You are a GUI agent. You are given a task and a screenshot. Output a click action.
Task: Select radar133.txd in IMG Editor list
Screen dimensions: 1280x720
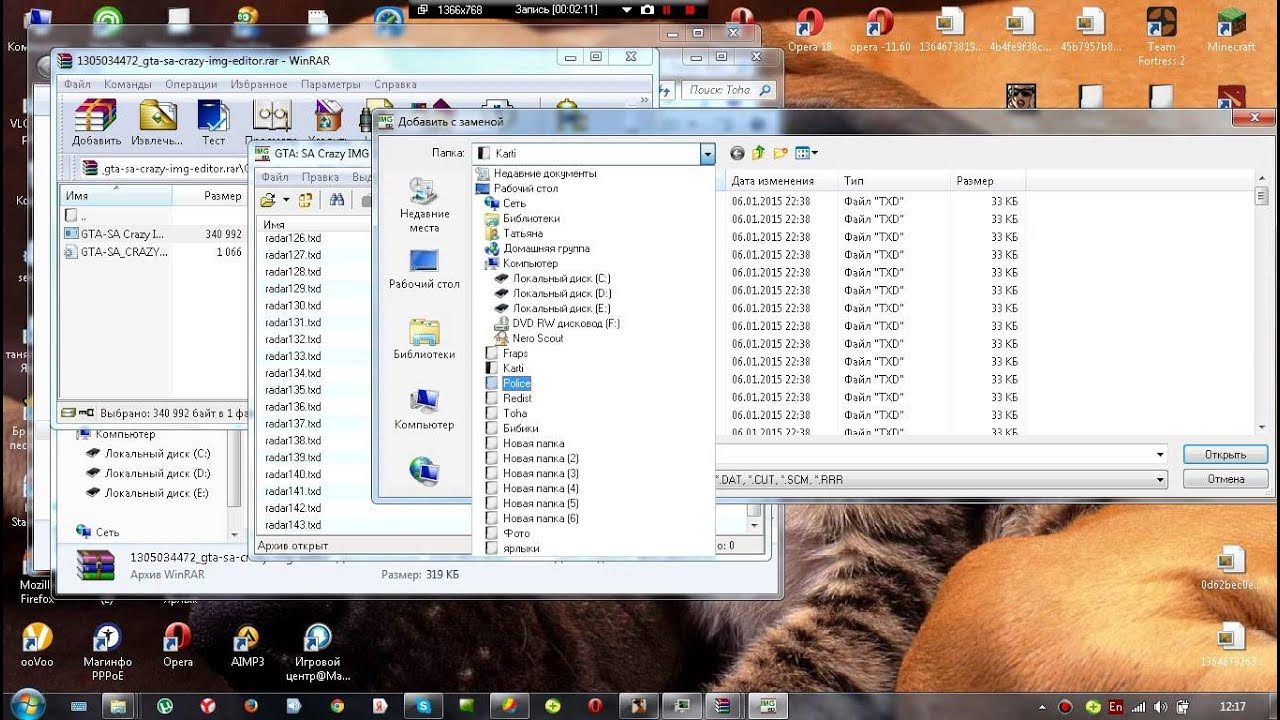(292, 356)
